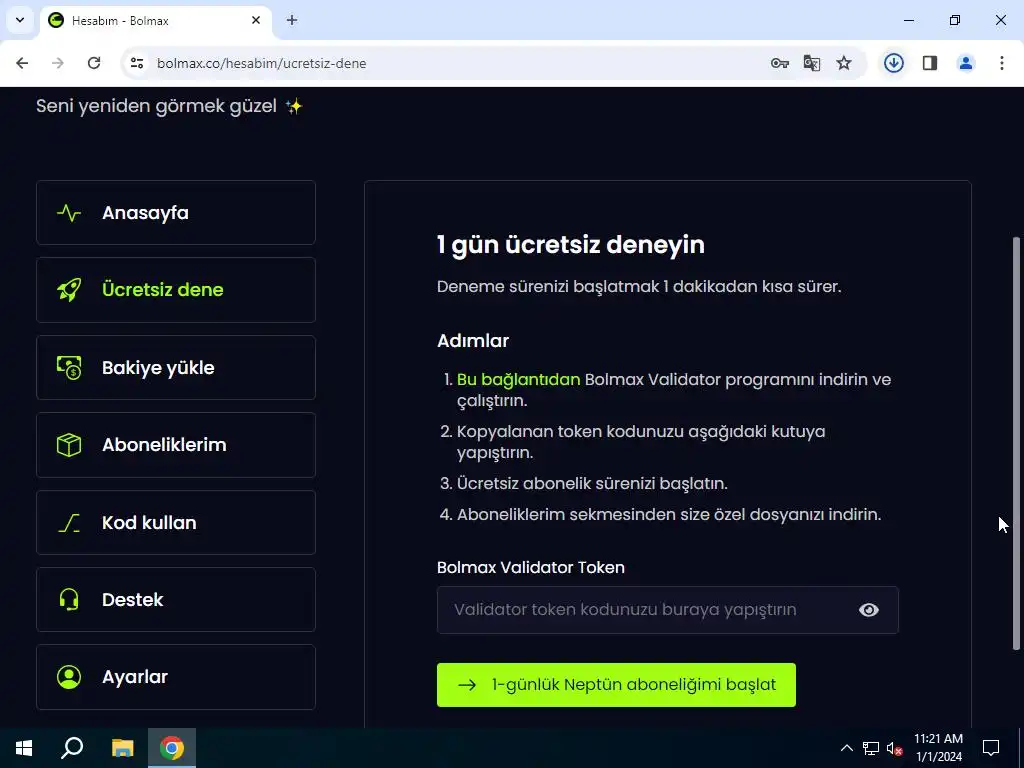Screen dimensions: 1024x768
Task: Reload the Bolmax page
Action: (x=94, y=63)
